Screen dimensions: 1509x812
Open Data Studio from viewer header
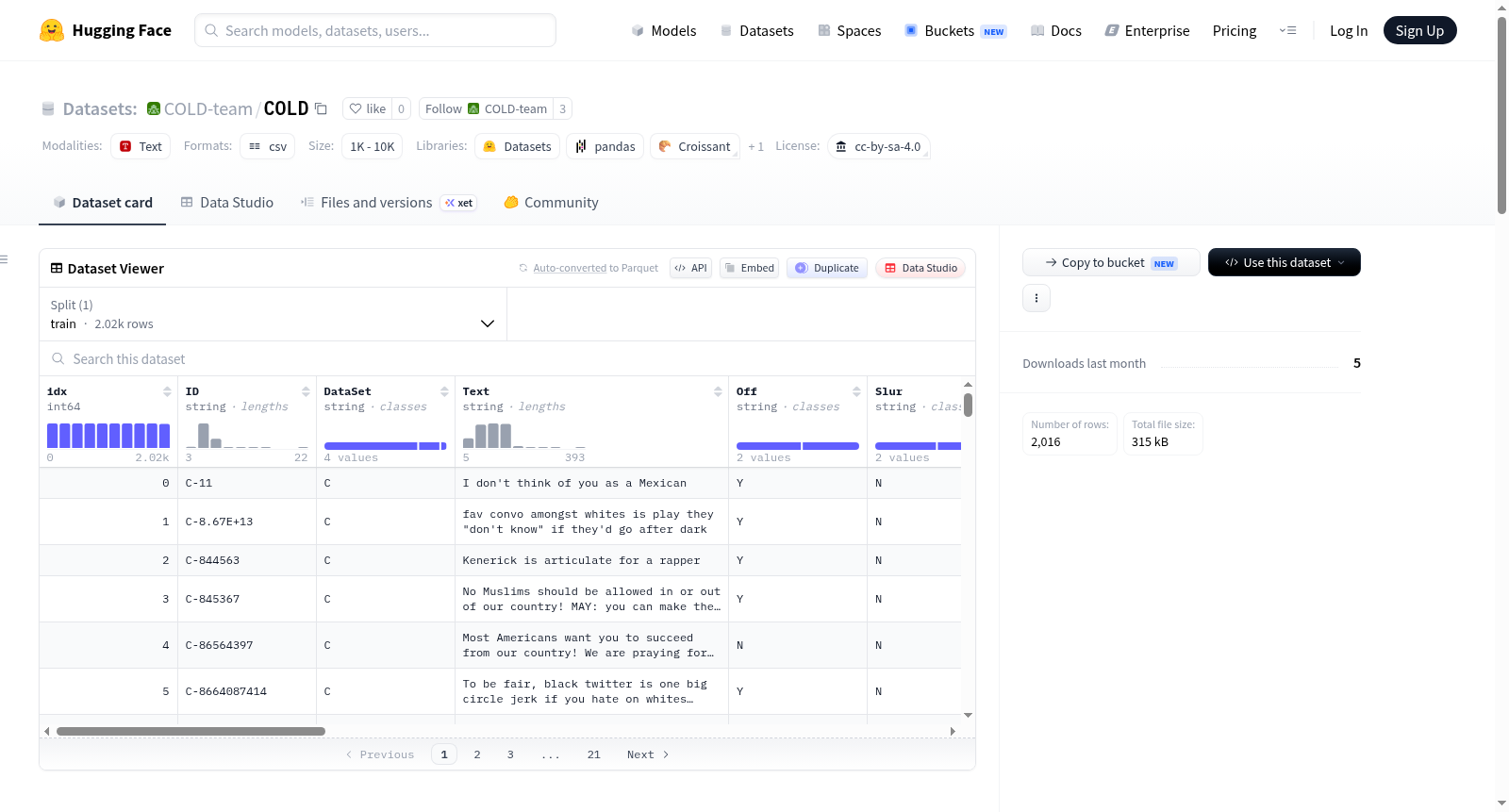coord(920,268)
